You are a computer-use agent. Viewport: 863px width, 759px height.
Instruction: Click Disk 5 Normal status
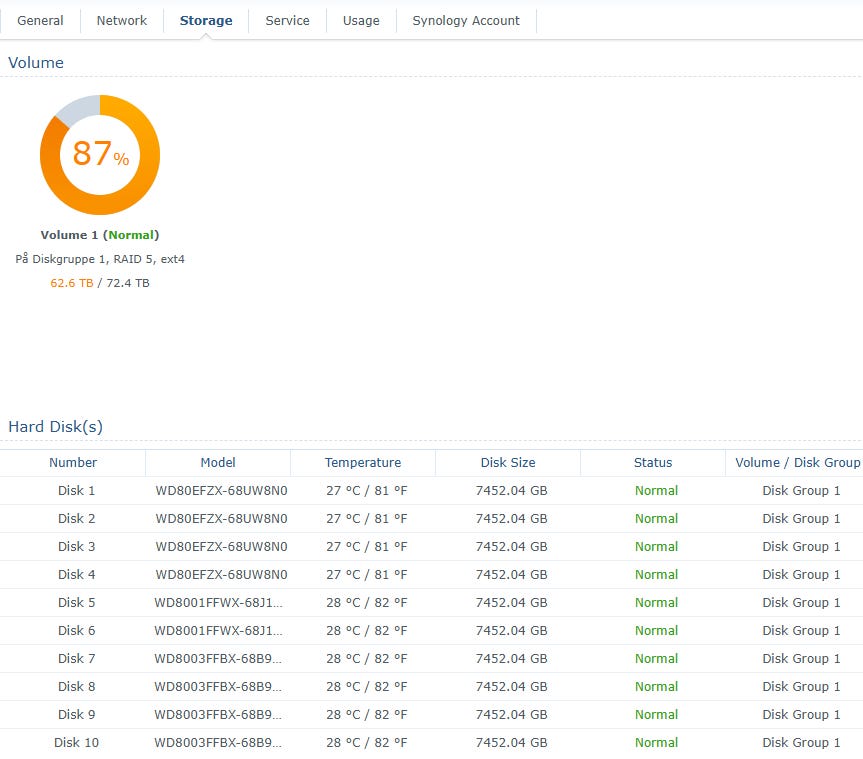656,603
